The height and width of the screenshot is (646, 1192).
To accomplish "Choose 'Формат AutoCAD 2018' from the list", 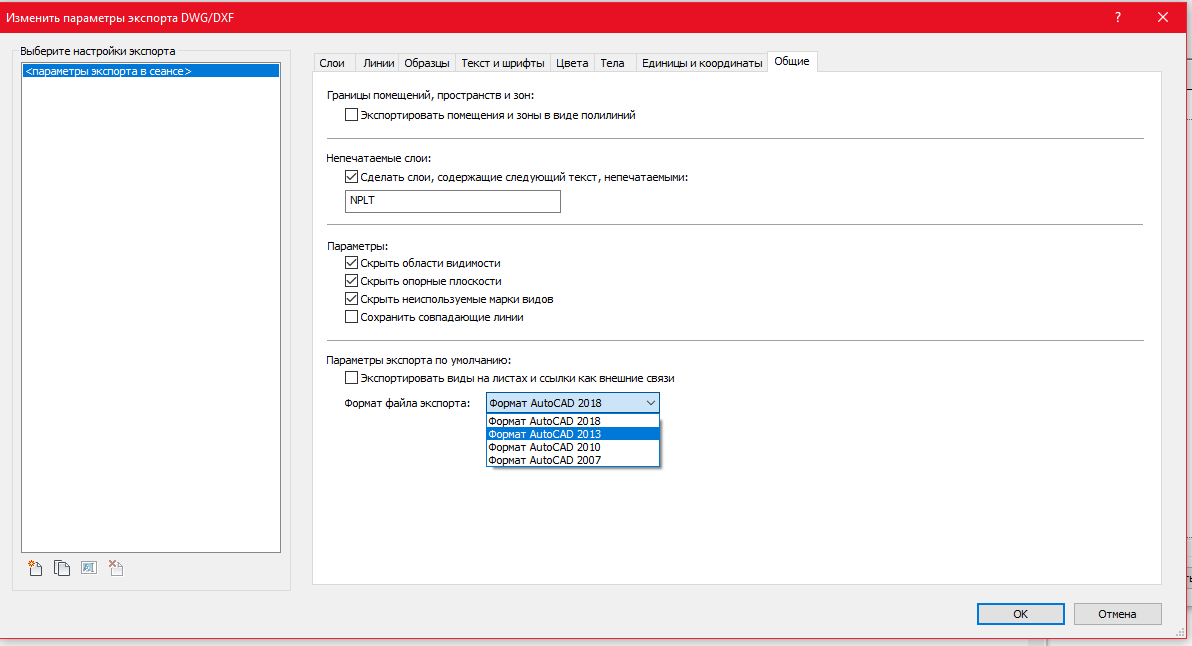I will [572, 421].
